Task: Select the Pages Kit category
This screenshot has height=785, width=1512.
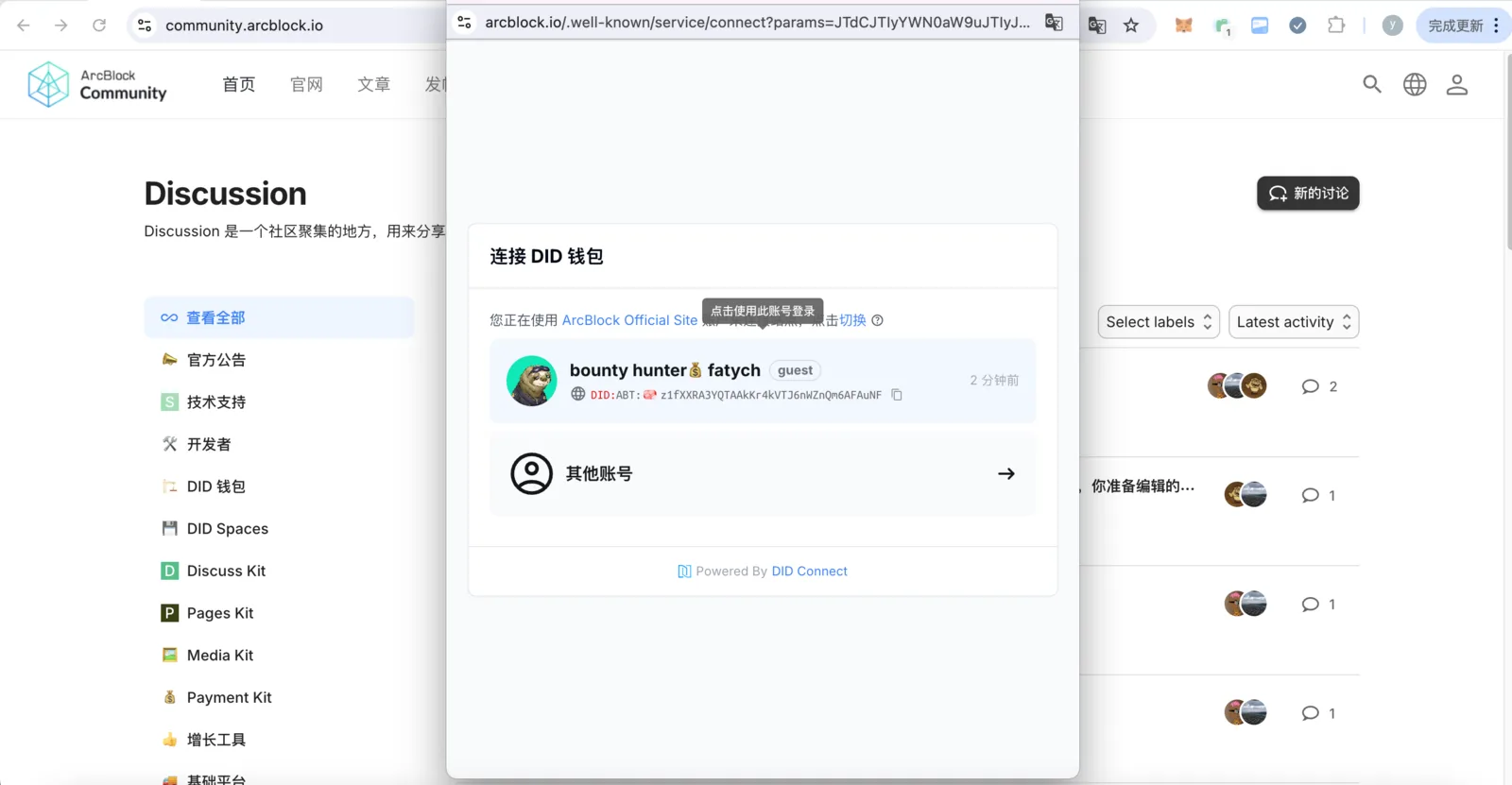Action: pos(279,613)
